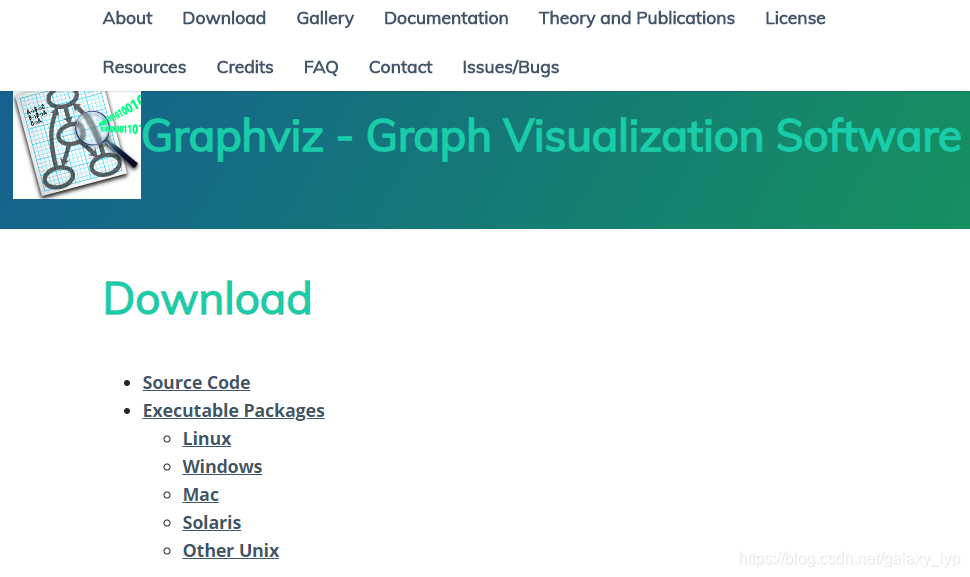View the License page
This screenshot has height=577, width=970.
[794, 18]
